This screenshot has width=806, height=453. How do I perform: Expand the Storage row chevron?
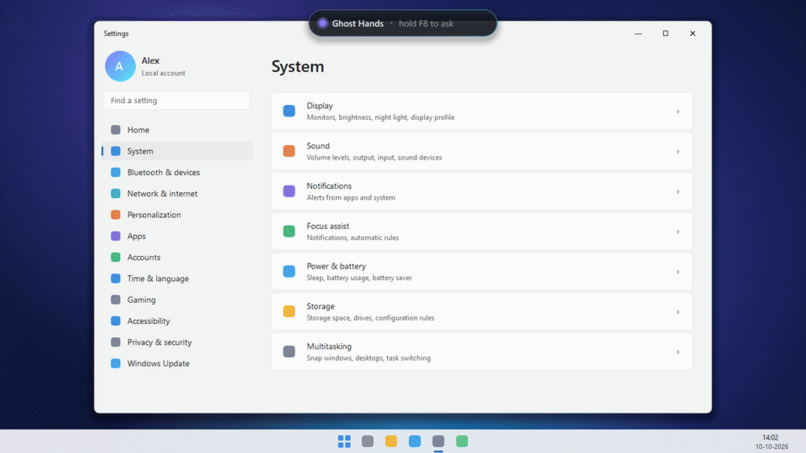(x=677, y=312)
